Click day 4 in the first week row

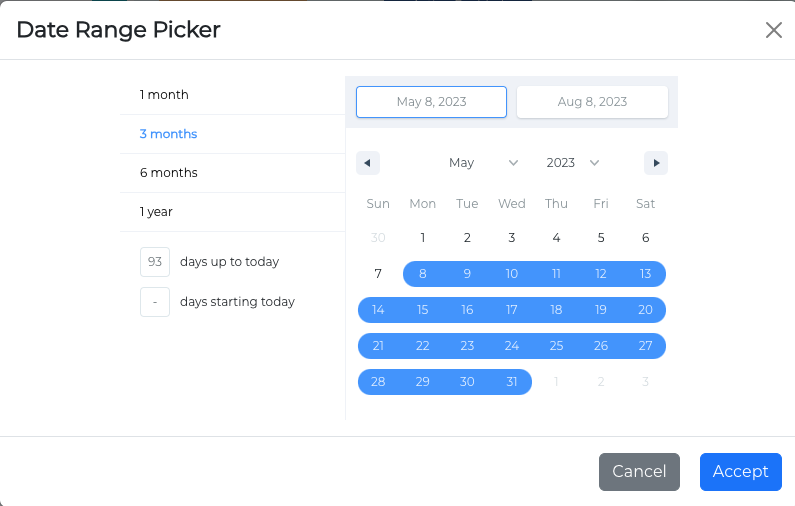coord(556,238)
